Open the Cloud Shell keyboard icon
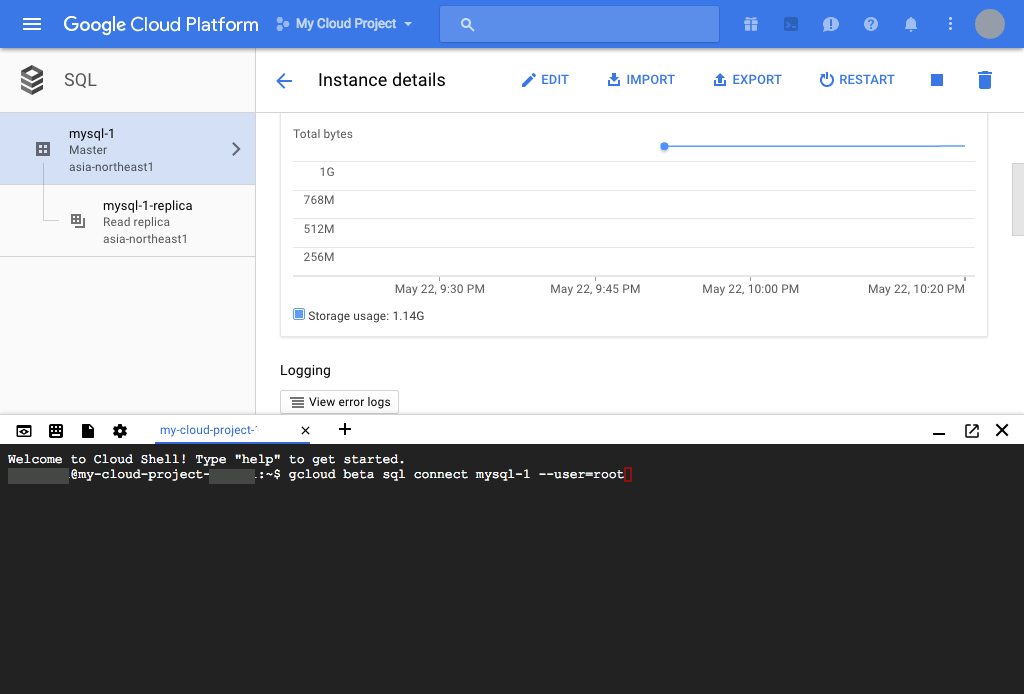The width and height of the screenshot is (1024, 694). [x=56, y=430]
